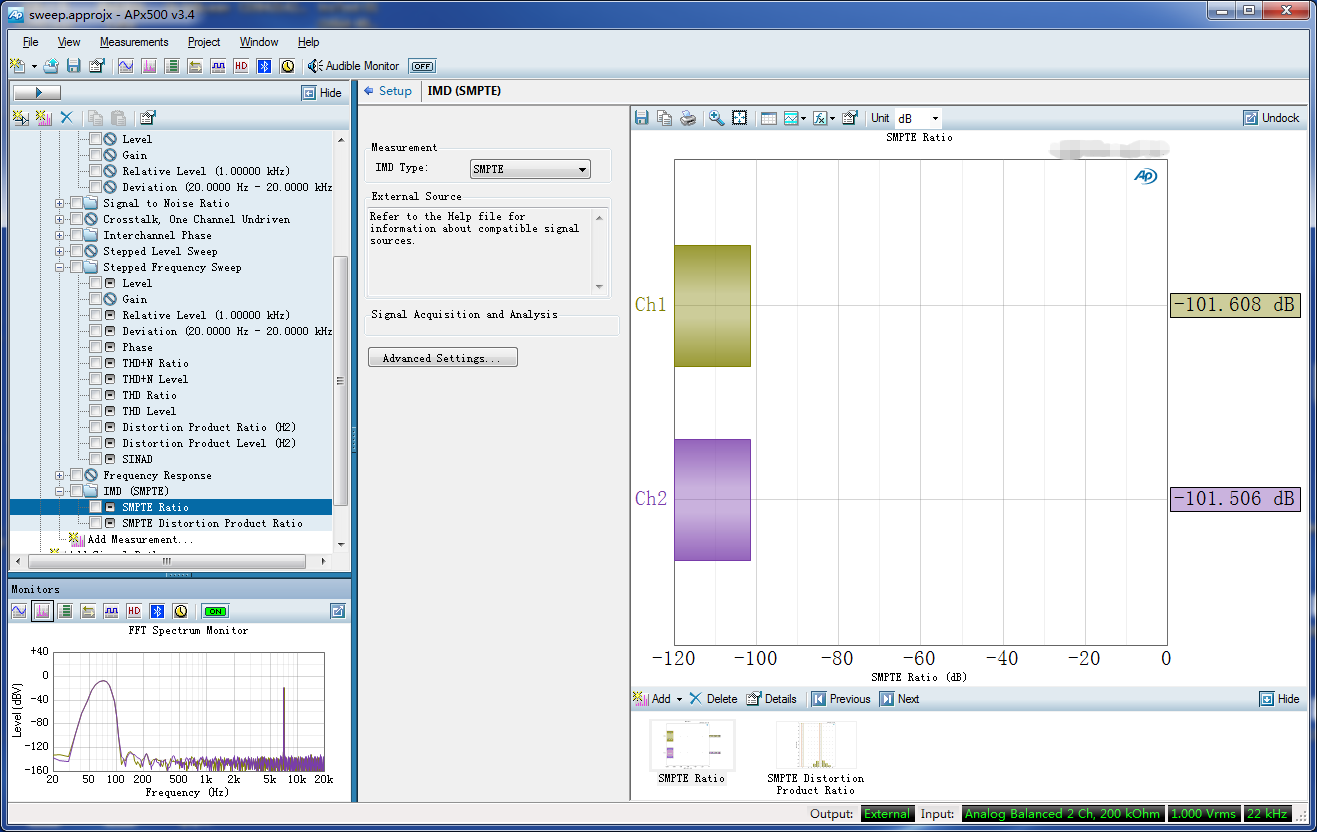Open the Unit dB dropdown
1317x832 pixels.
pyautogui.click(x=917, y=118)
